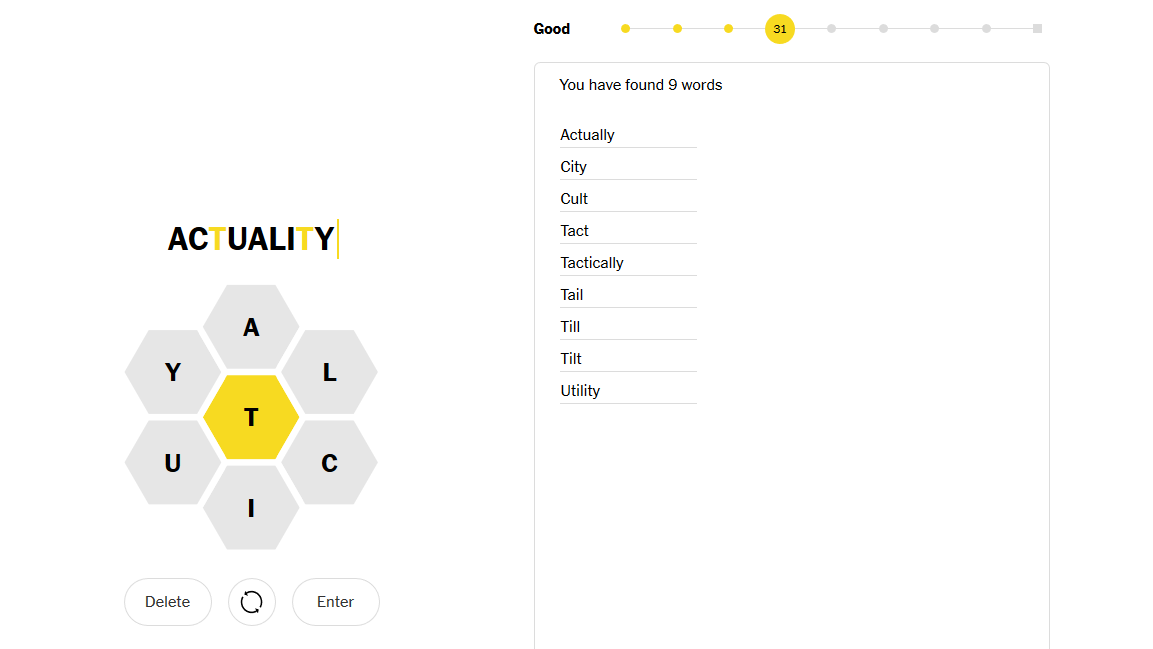1153x649 pixels.
Task: Select the L letter hexagon
Action: (x=329, y=372)
